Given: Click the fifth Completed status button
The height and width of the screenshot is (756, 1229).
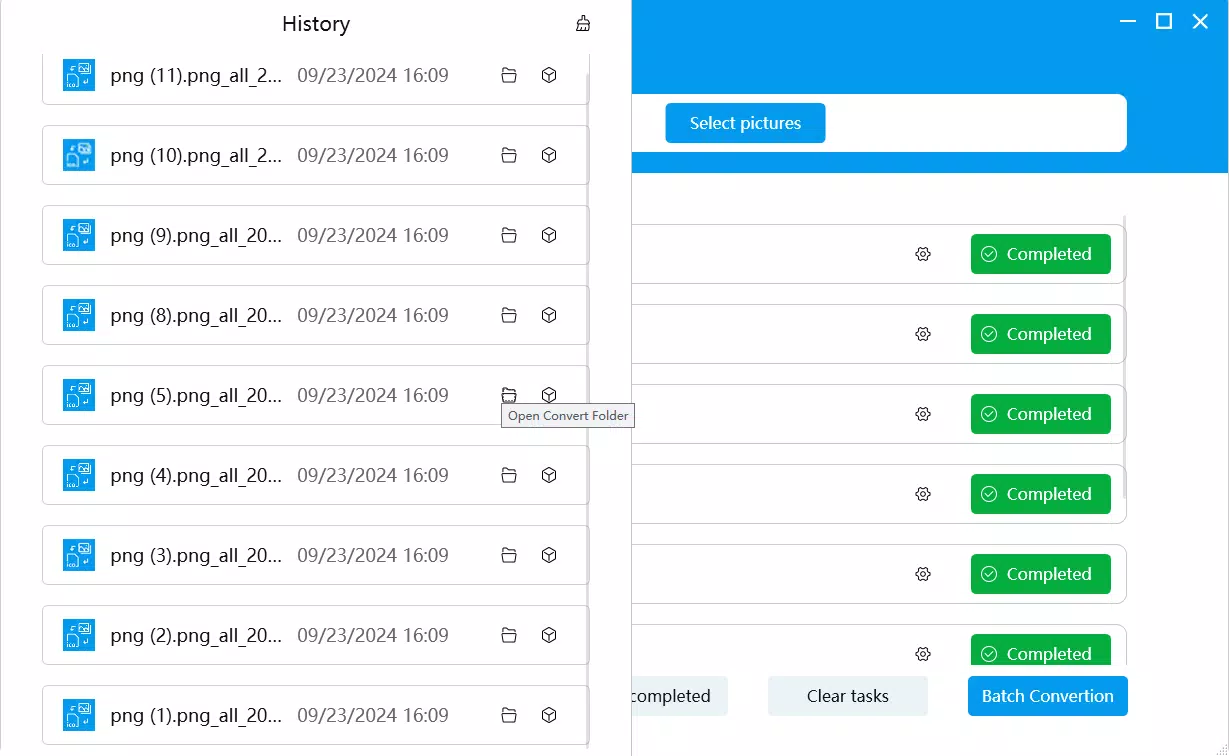Looking at the screenshot, I should click(x=1040, y=574).
